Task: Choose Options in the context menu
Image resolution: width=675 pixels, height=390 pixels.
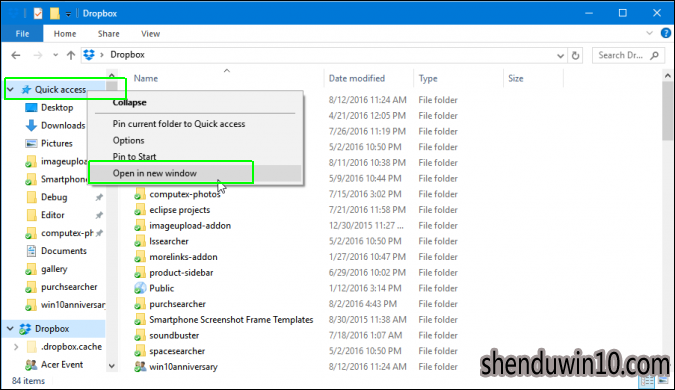Action: click(x=128, y=140)
